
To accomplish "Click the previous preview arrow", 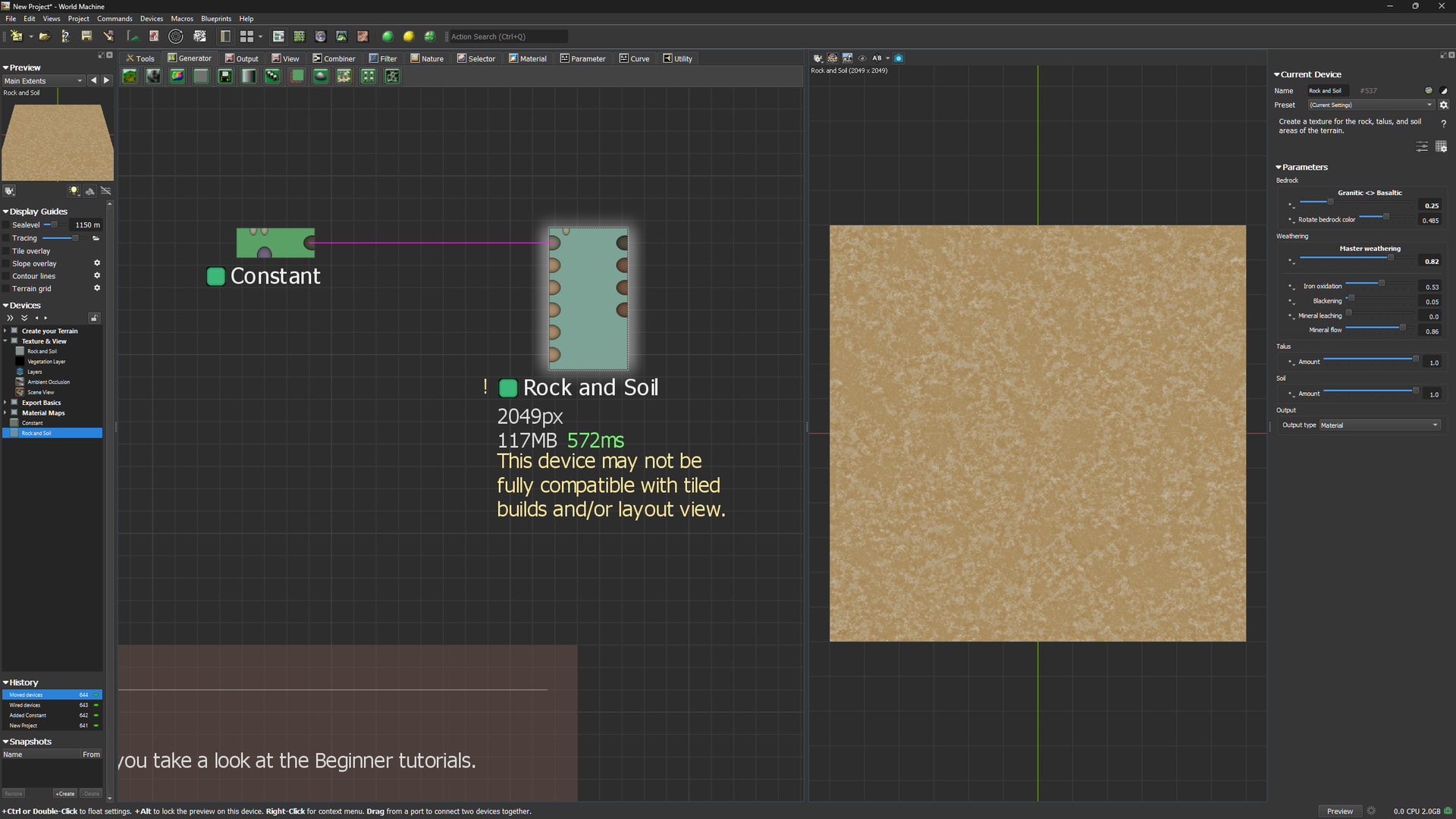I will pos(94,80).
